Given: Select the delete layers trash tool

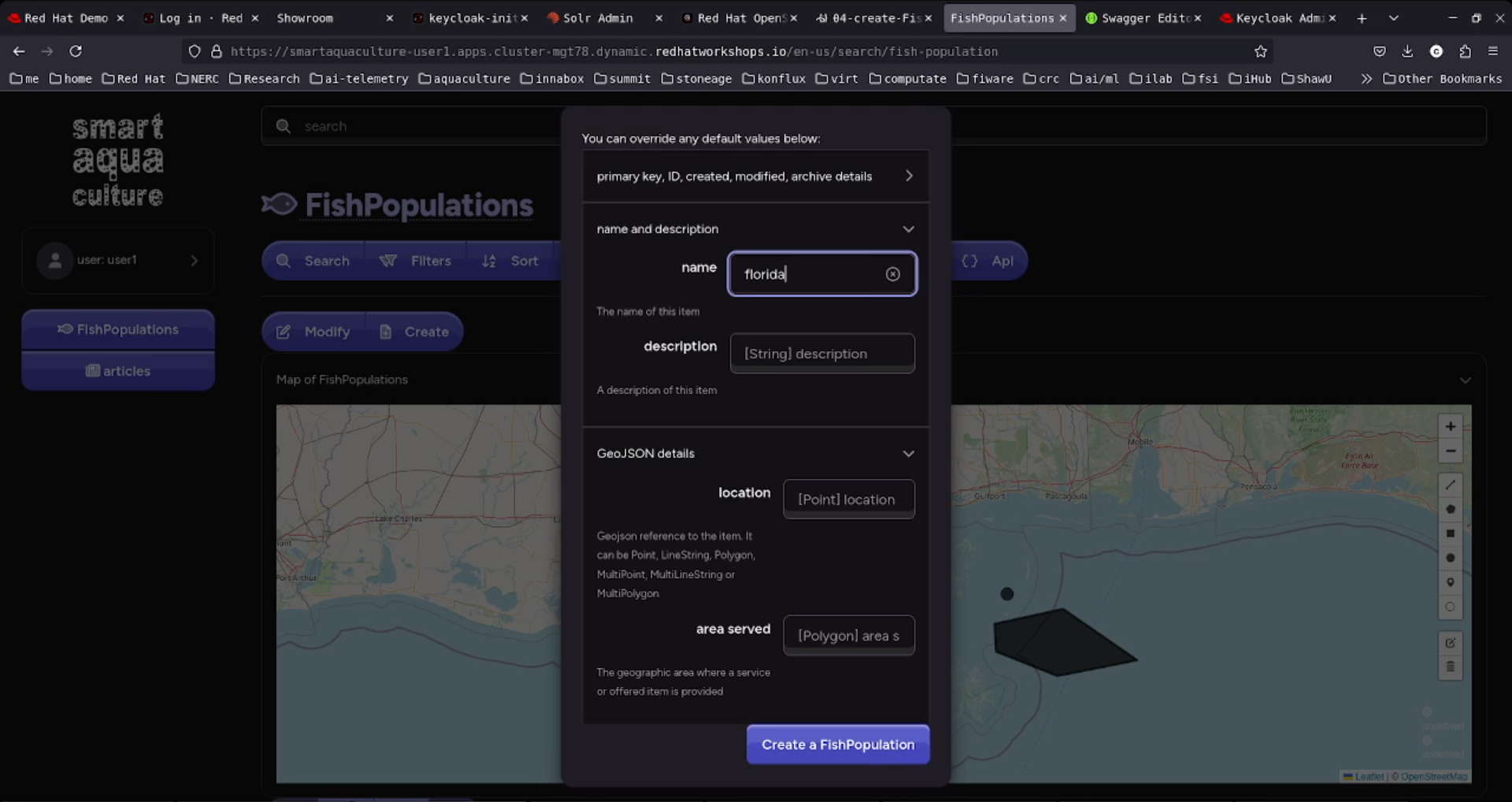Looking at the screenshot, I should pos(1451,666).
